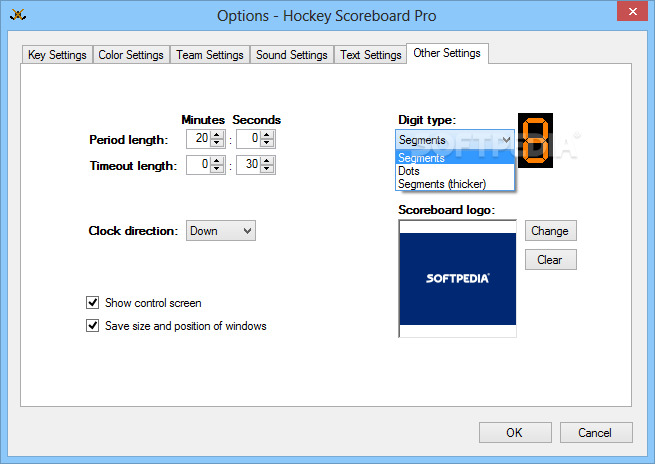Open the Color Settings tab
The height and width of the screenshot is (464, 655).
point(131,55)
